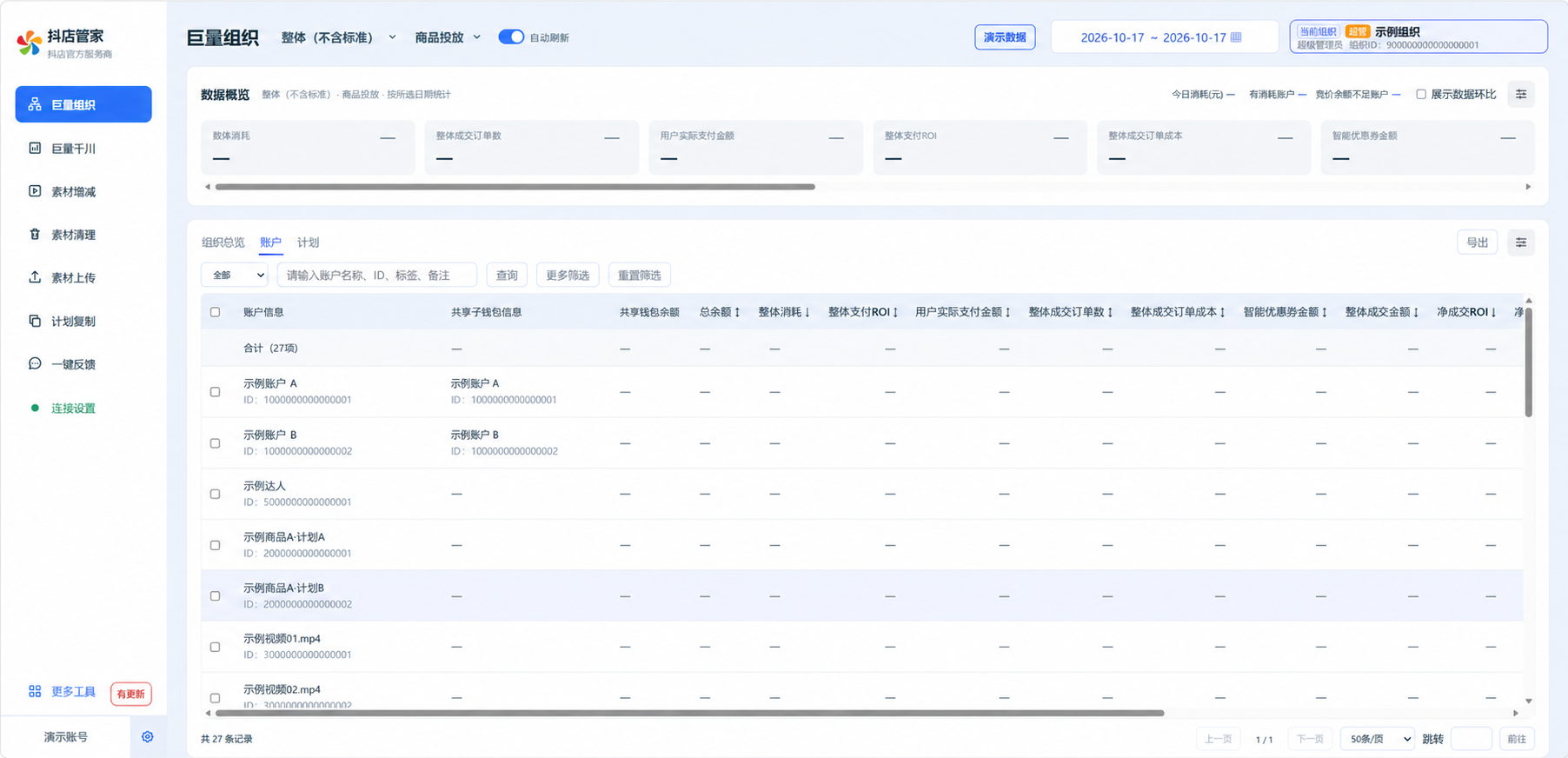The image size is (1568, 758).
Task: Open the 全部 filter dropdown
Action: [235, 276]
